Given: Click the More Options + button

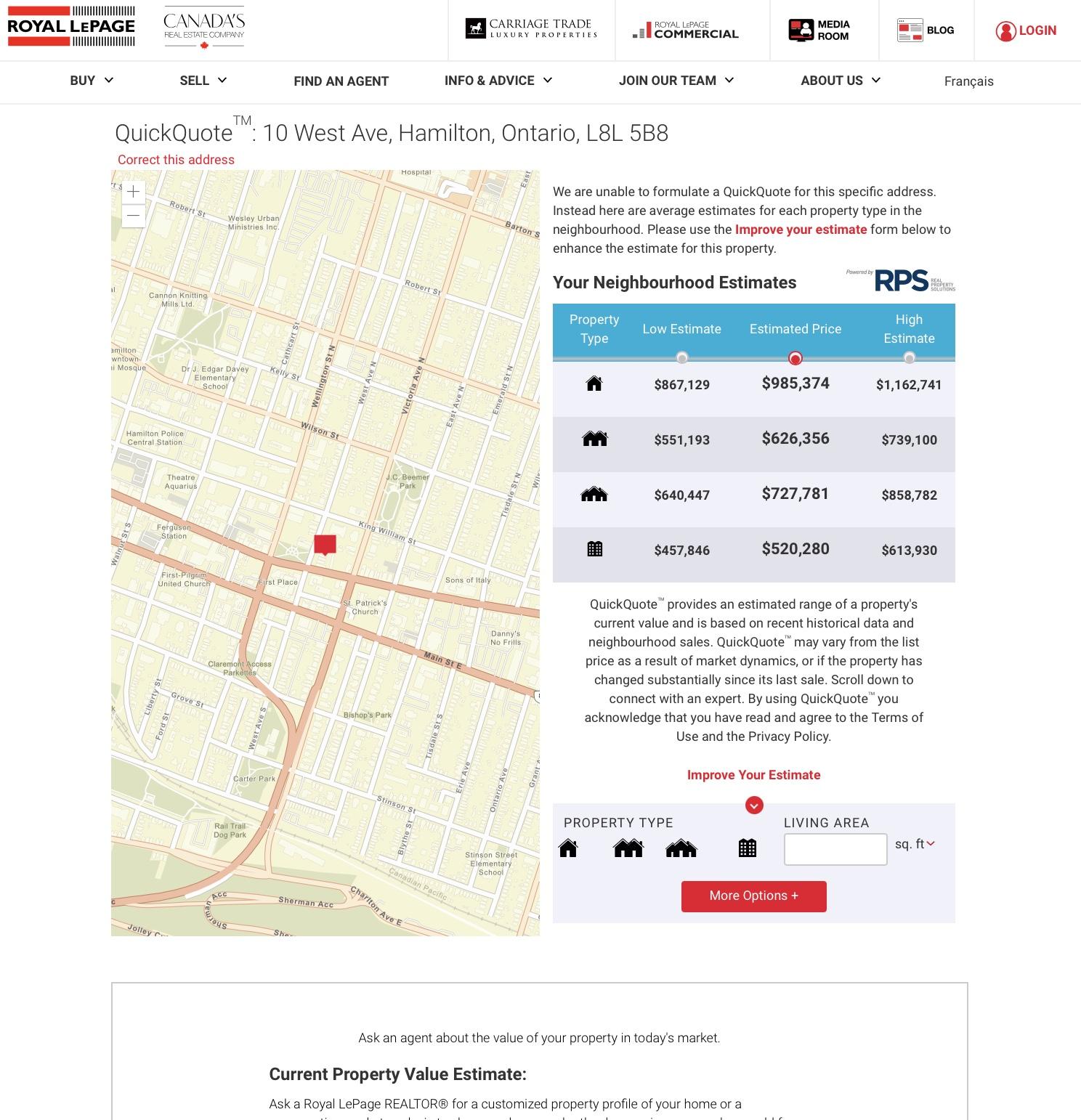Looking at the screenshot, I should (754, 896).
